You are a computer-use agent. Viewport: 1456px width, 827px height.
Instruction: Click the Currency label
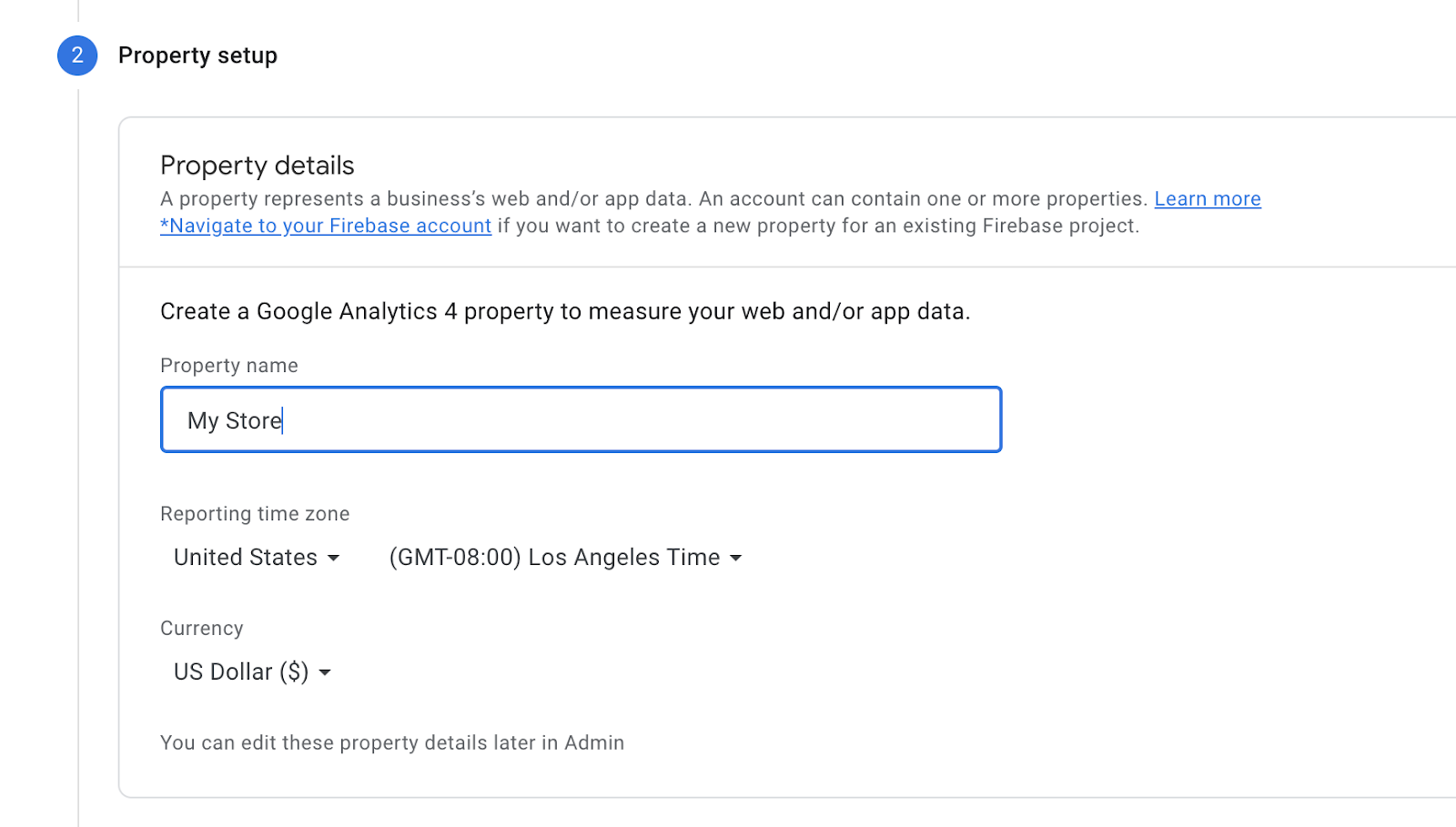point(201,629)
